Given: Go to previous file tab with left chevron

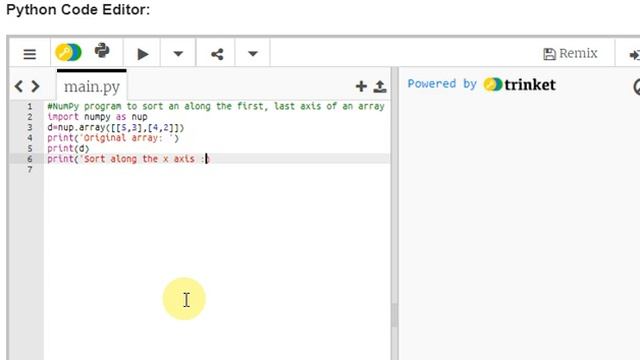Looking at the screenshot, I should [19, 86].
